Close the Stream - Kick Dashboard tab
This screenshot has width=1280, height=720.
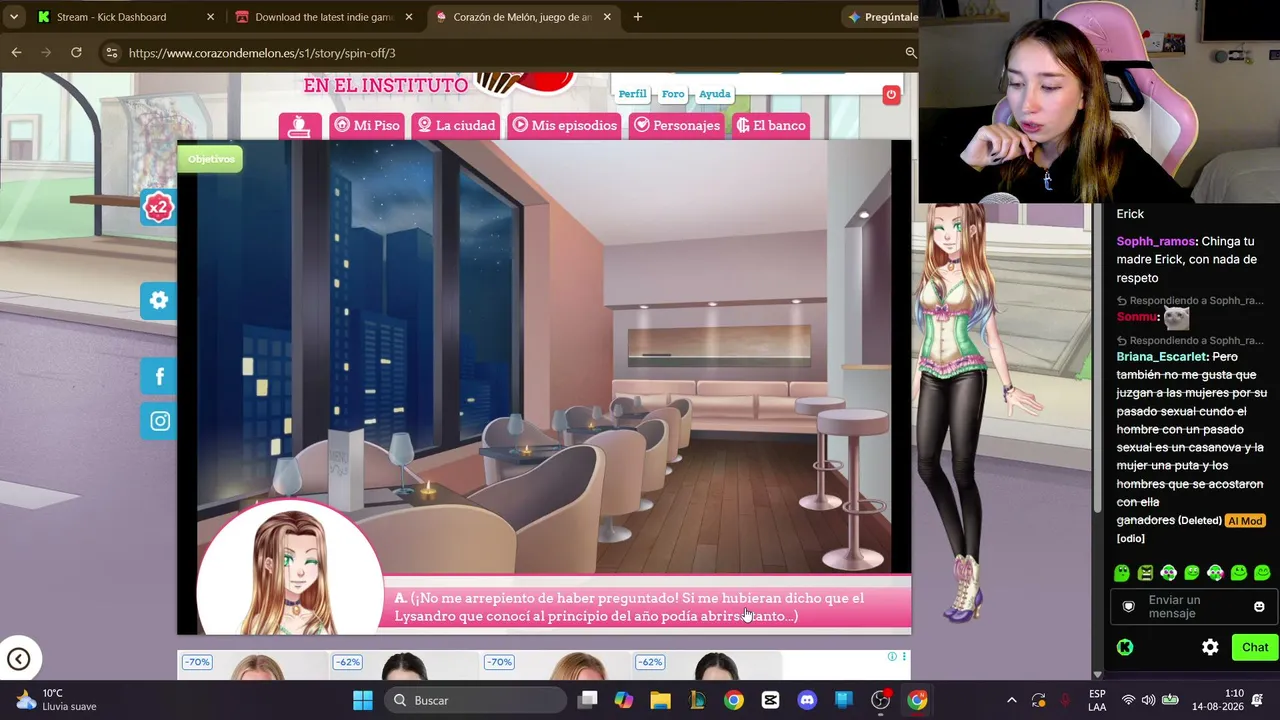click(x=210, y=17)
